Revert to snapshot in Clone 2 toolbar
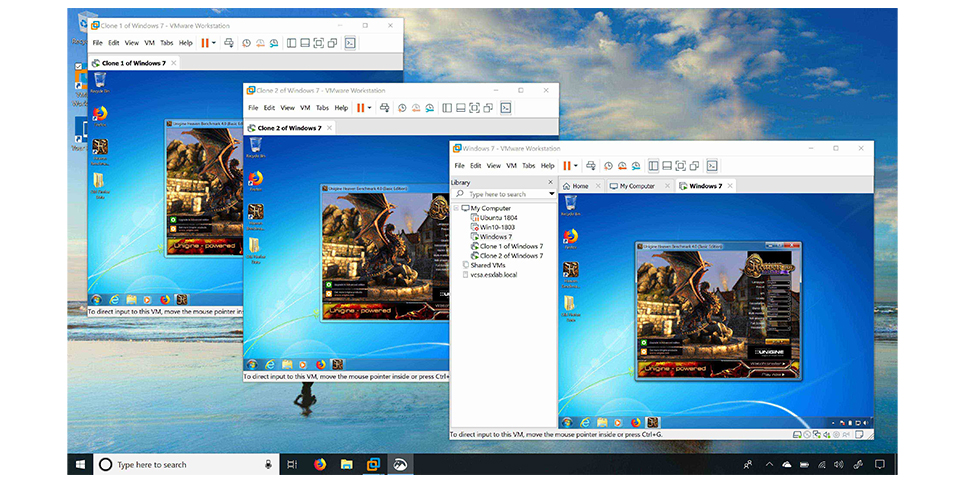The height and width of the screenshot is (483, 965). pos(415,107)
